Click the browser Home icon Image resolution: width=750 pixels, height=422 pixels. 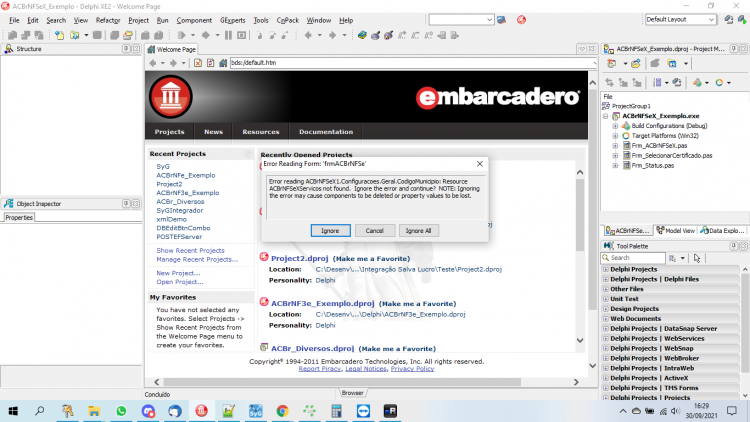click(x=223, y=63)
